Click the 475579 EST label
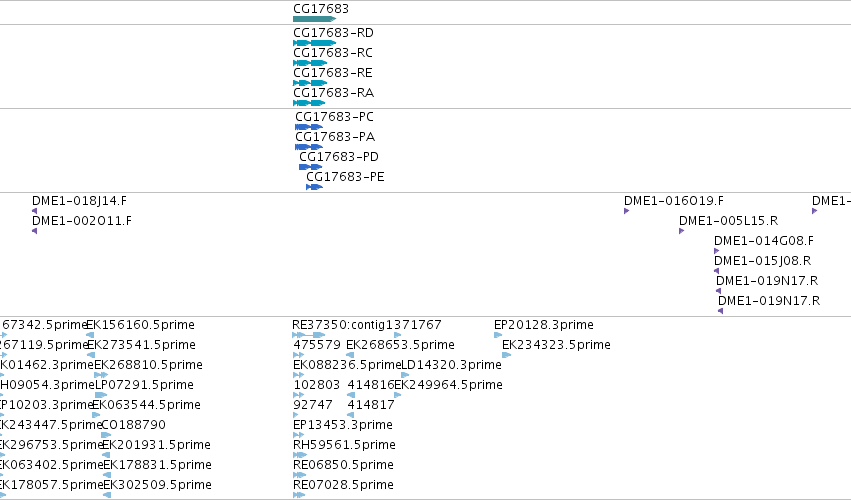 317,345
